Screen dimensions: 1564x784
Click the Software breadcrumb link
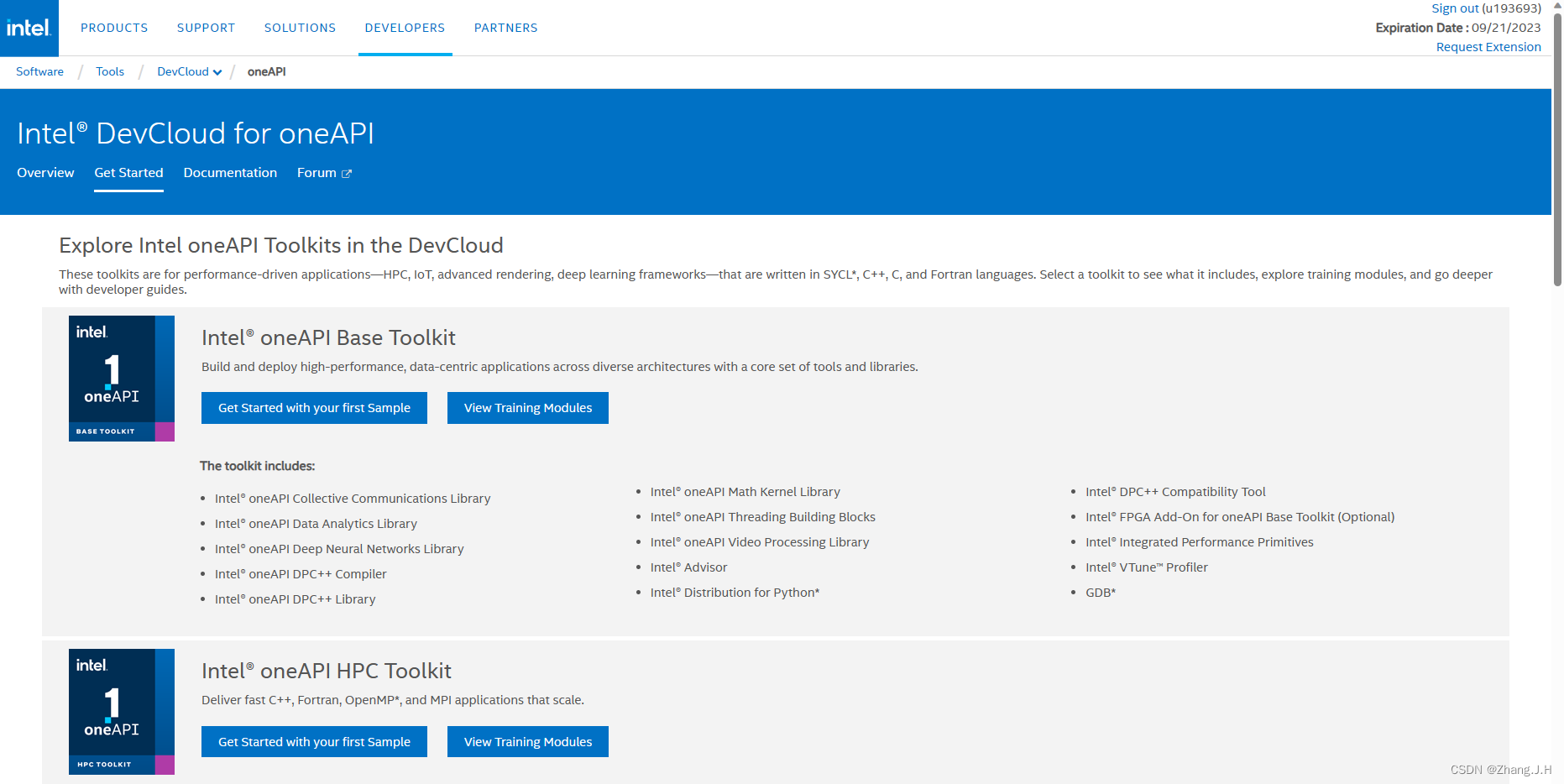pyautogui.click(x=39, y=71)
